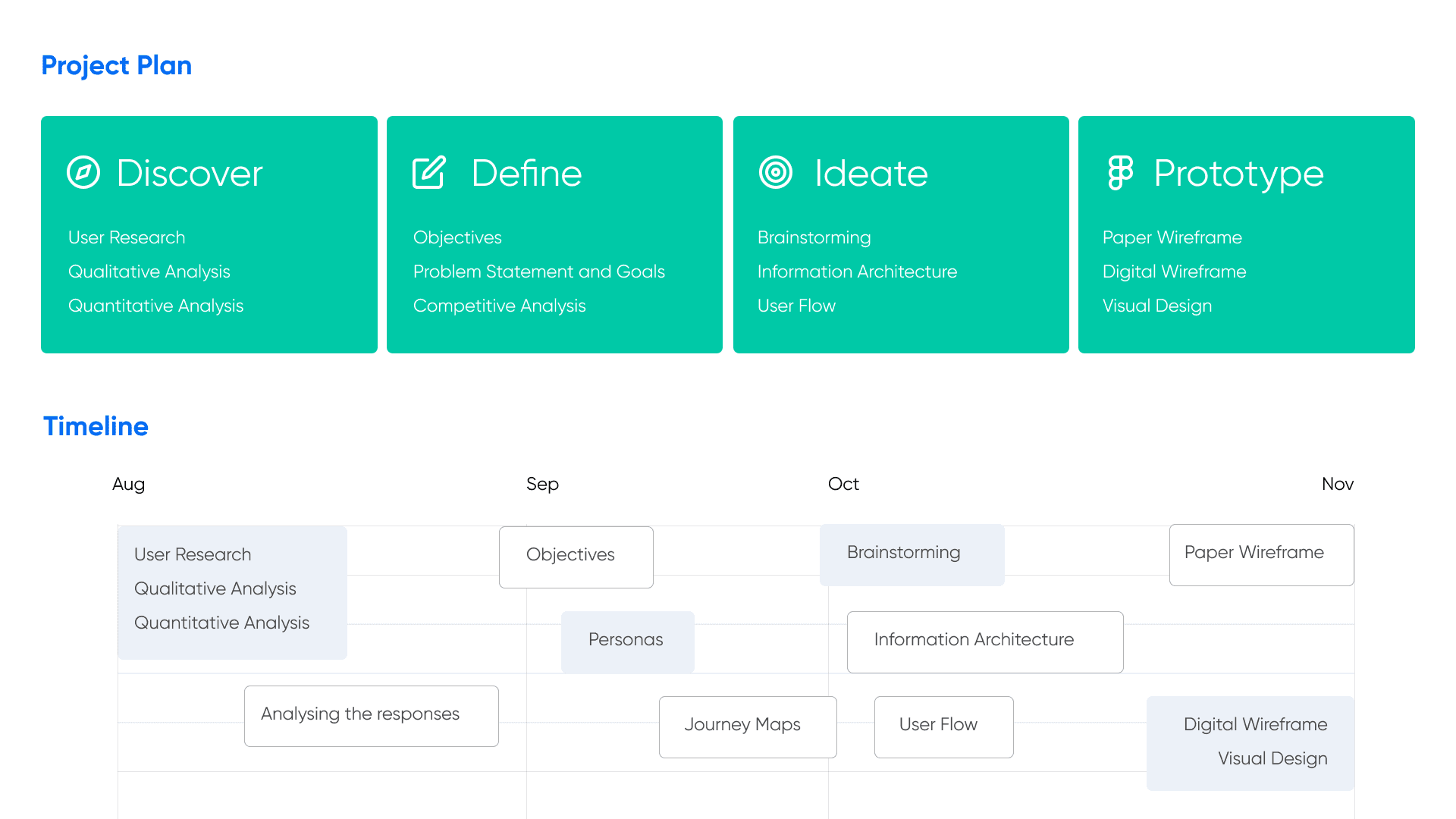Click Visual Design in timeline block
Viewport: 1456px width, 819px height.
tap(1272, 758)
